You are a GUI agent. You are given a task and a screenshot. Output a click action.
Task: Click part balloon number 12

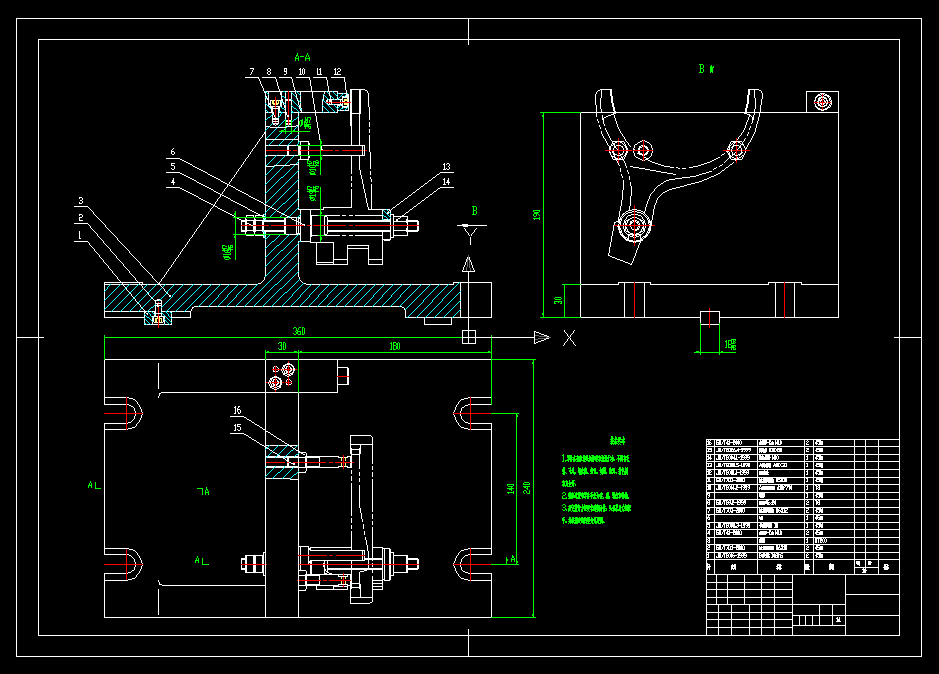click(x=337, y=71)
